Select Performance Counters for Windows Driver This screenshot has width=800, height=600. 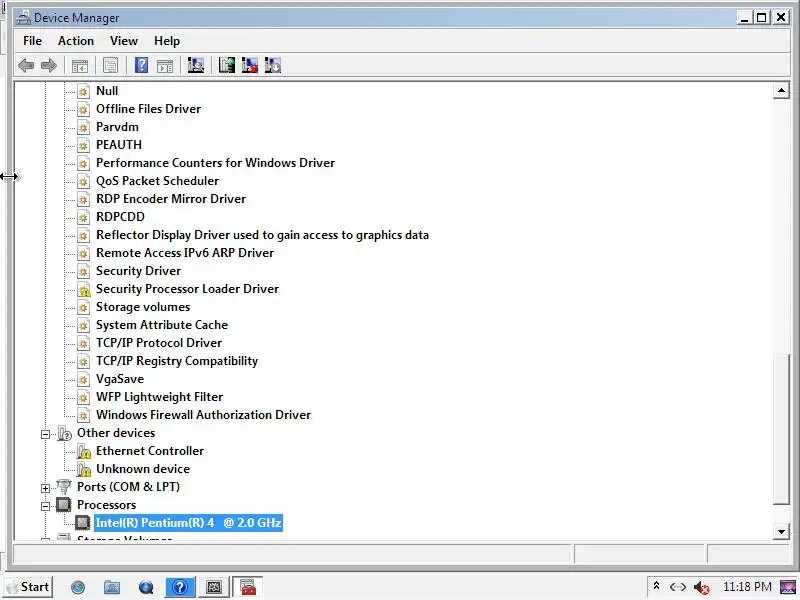click(215, 163)
